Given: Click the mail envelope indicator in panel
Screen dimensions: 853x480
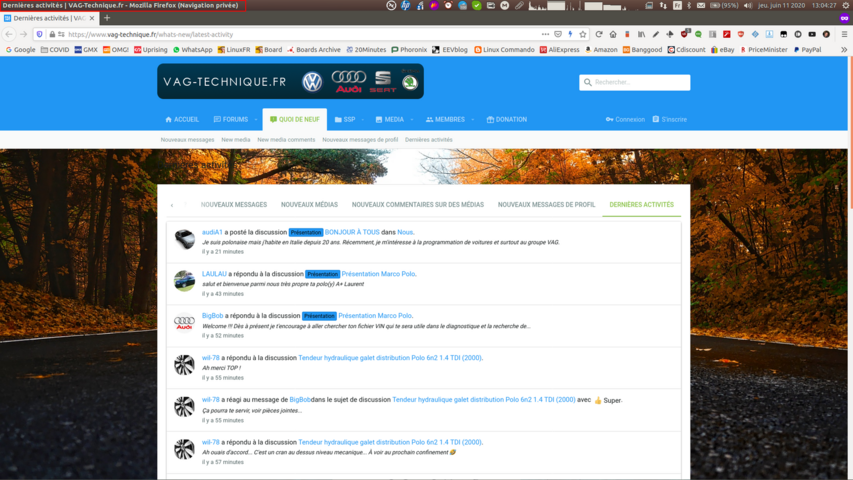Looking at the screenshot, I should click(x=701, y=5).
